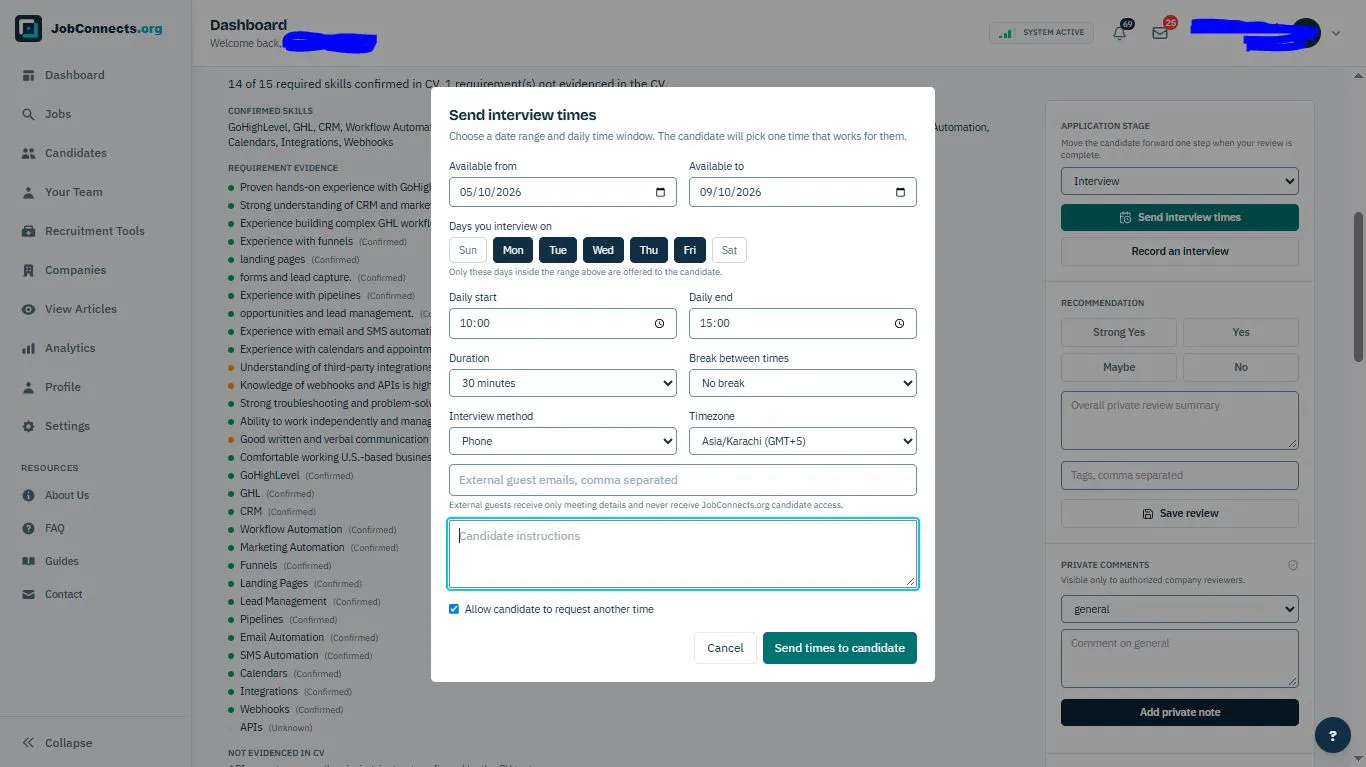Click clock icon in Daily end field
Screen dimensions: 1366x767
(x=900, y=323)
